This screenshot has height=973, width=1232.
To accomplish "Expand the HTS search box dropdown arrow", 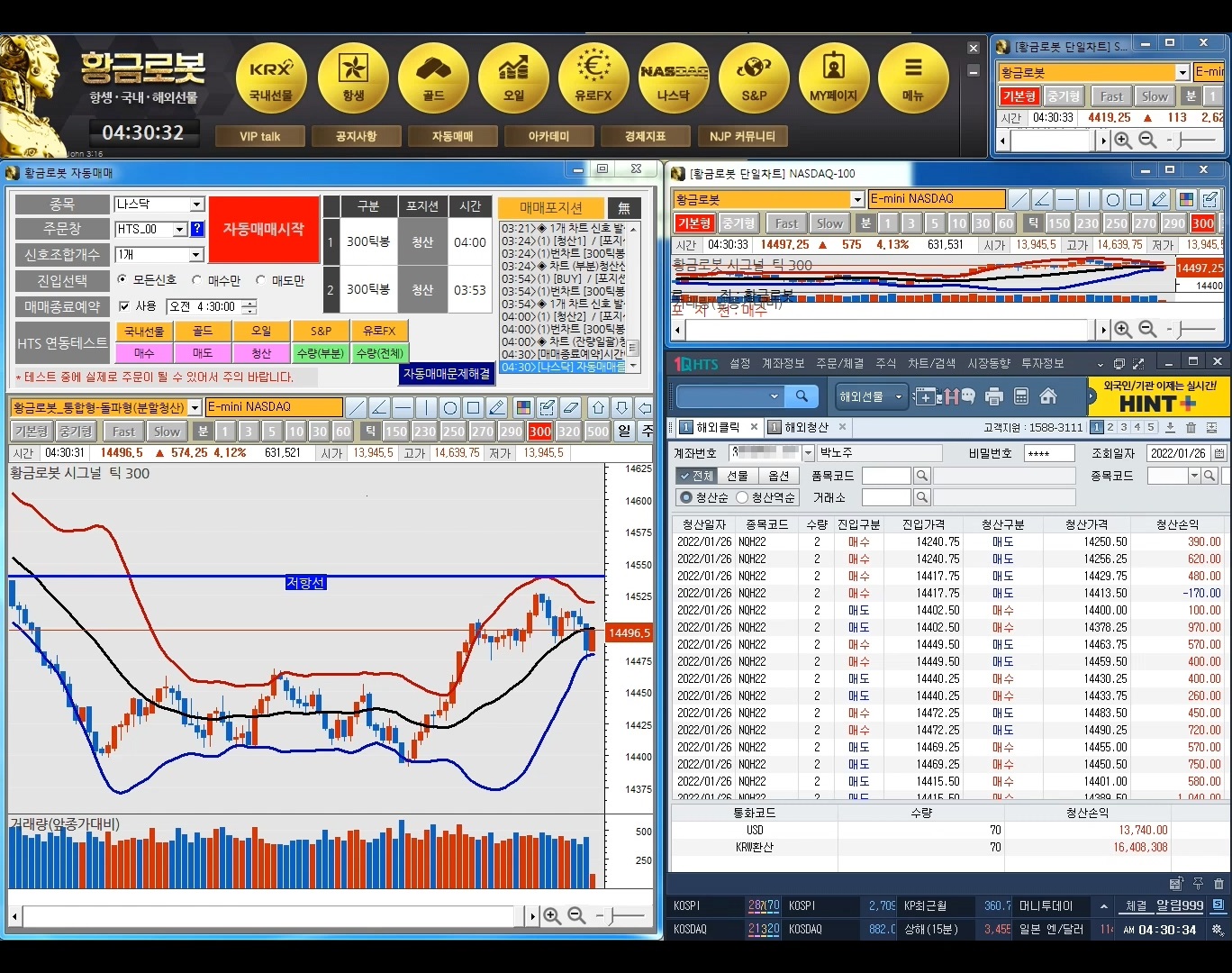I will pos(774,396).
